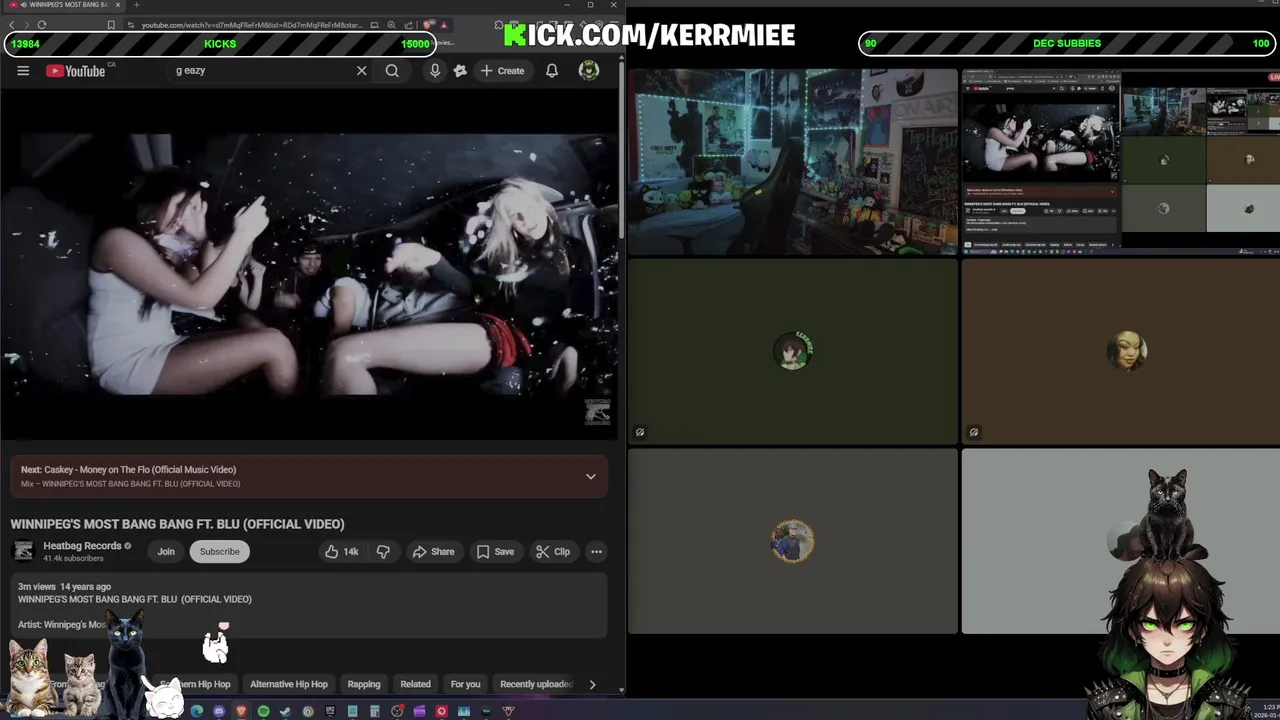Screen dimensions: 1280x720
Task: Clear the 'g eazy' search text
Action: tap(361, 71)
